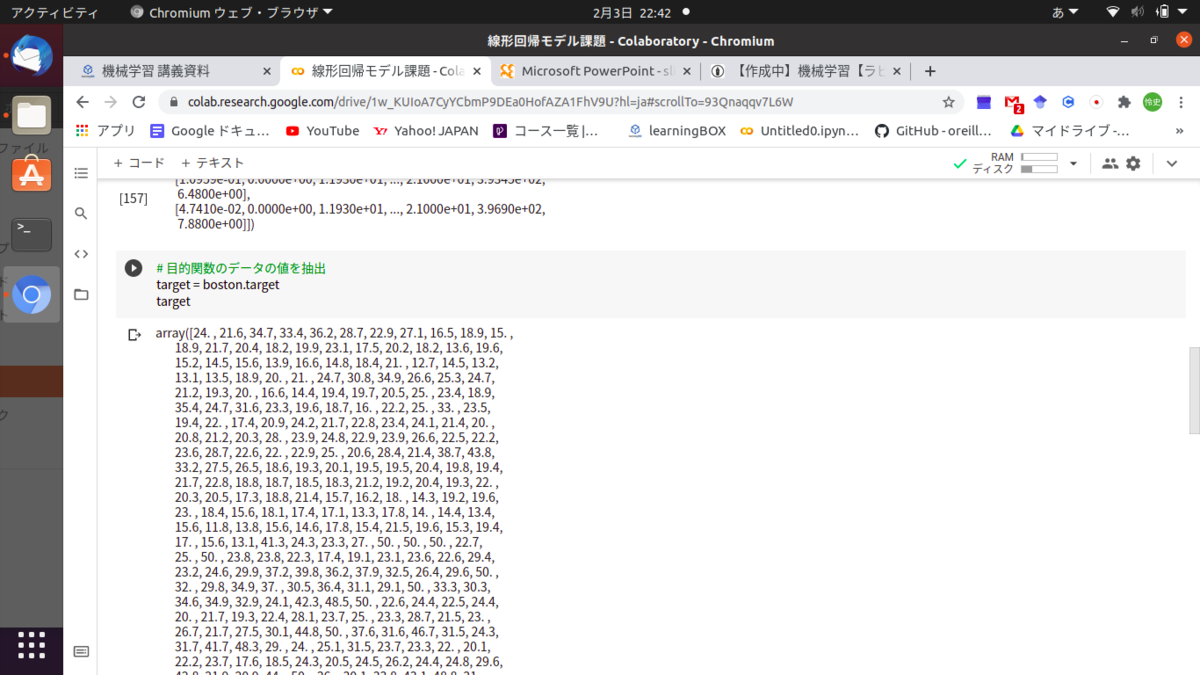This screenshot has height=675, width=1200.
Task: Open the Yahoo! JAPAN bookmark
Action: pos(426,131)
